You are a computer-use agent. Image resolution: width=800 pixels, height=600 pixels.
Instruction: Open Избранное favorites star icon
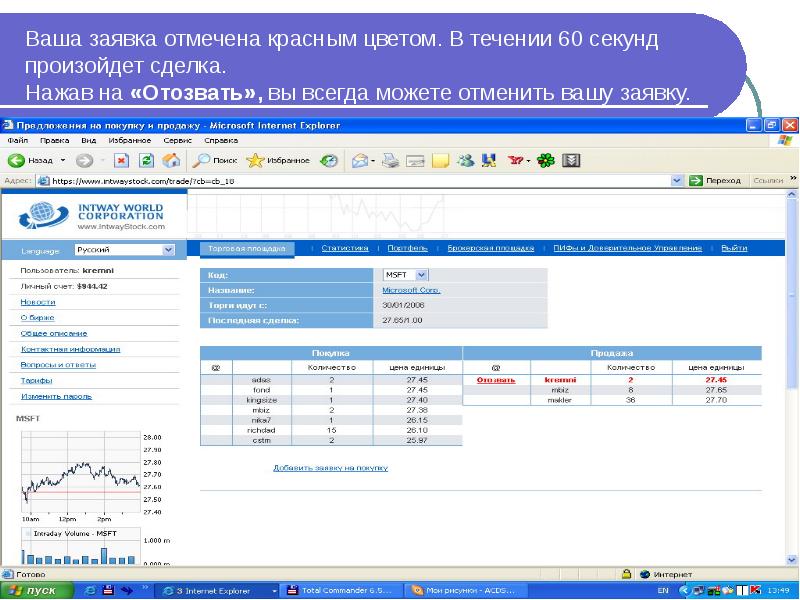(x=256, y=160)
